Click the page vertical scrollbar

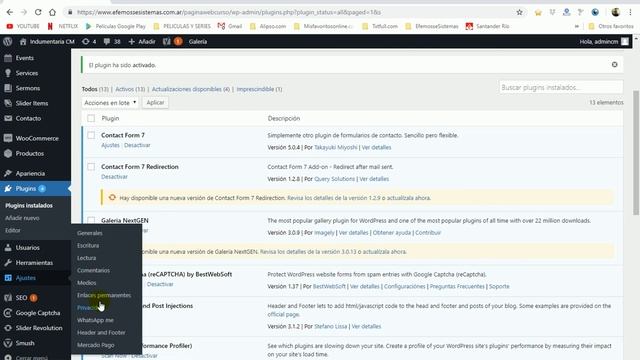[636, 152]
